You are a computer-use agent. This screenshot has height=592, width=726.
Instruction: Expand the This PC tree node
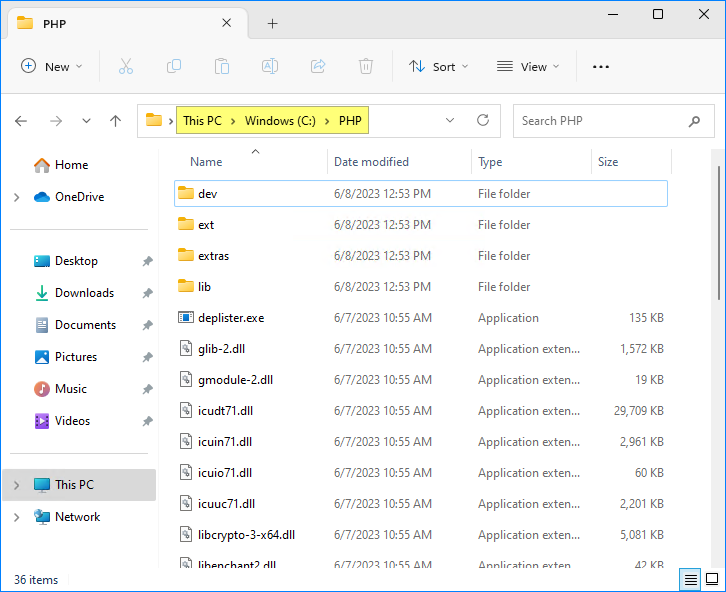(17, 485)
